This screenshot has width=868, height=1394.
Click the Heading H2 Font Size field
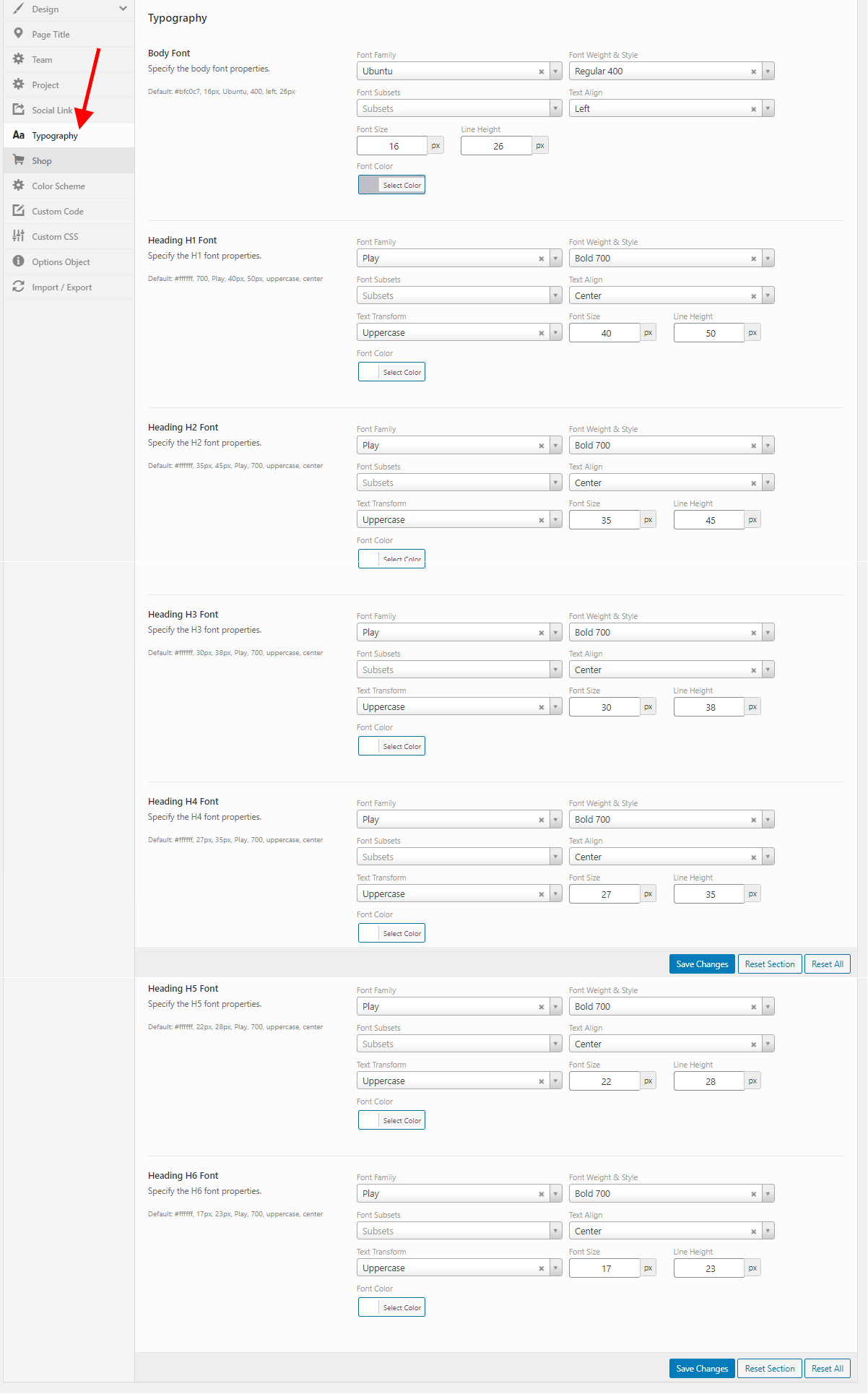[x=605, y=520]
